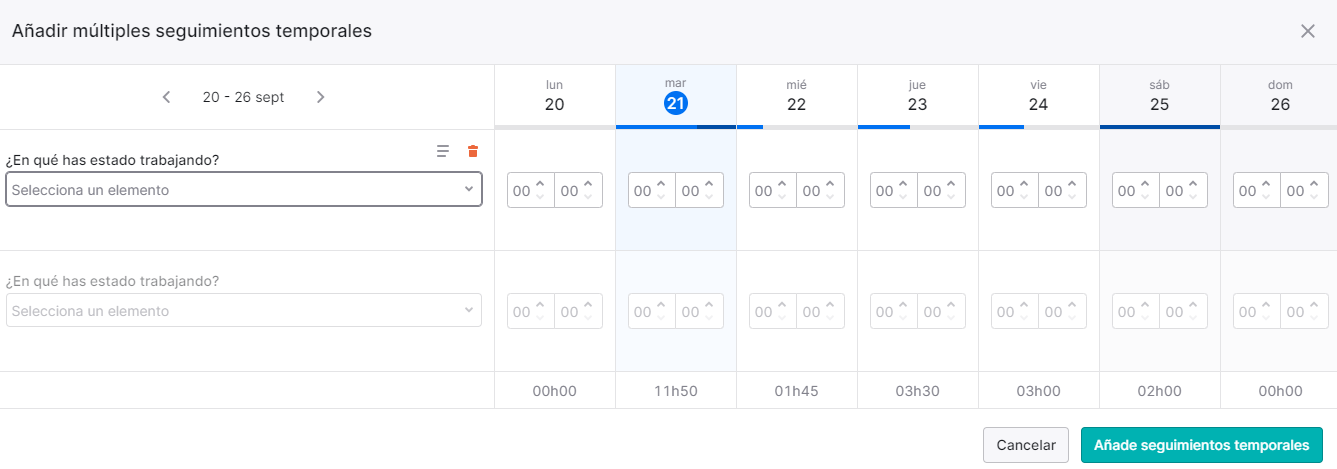The height and width of the screenshot is (469, 1337).
Task: Go to previous week using left chevron
Action: point(167,97)
